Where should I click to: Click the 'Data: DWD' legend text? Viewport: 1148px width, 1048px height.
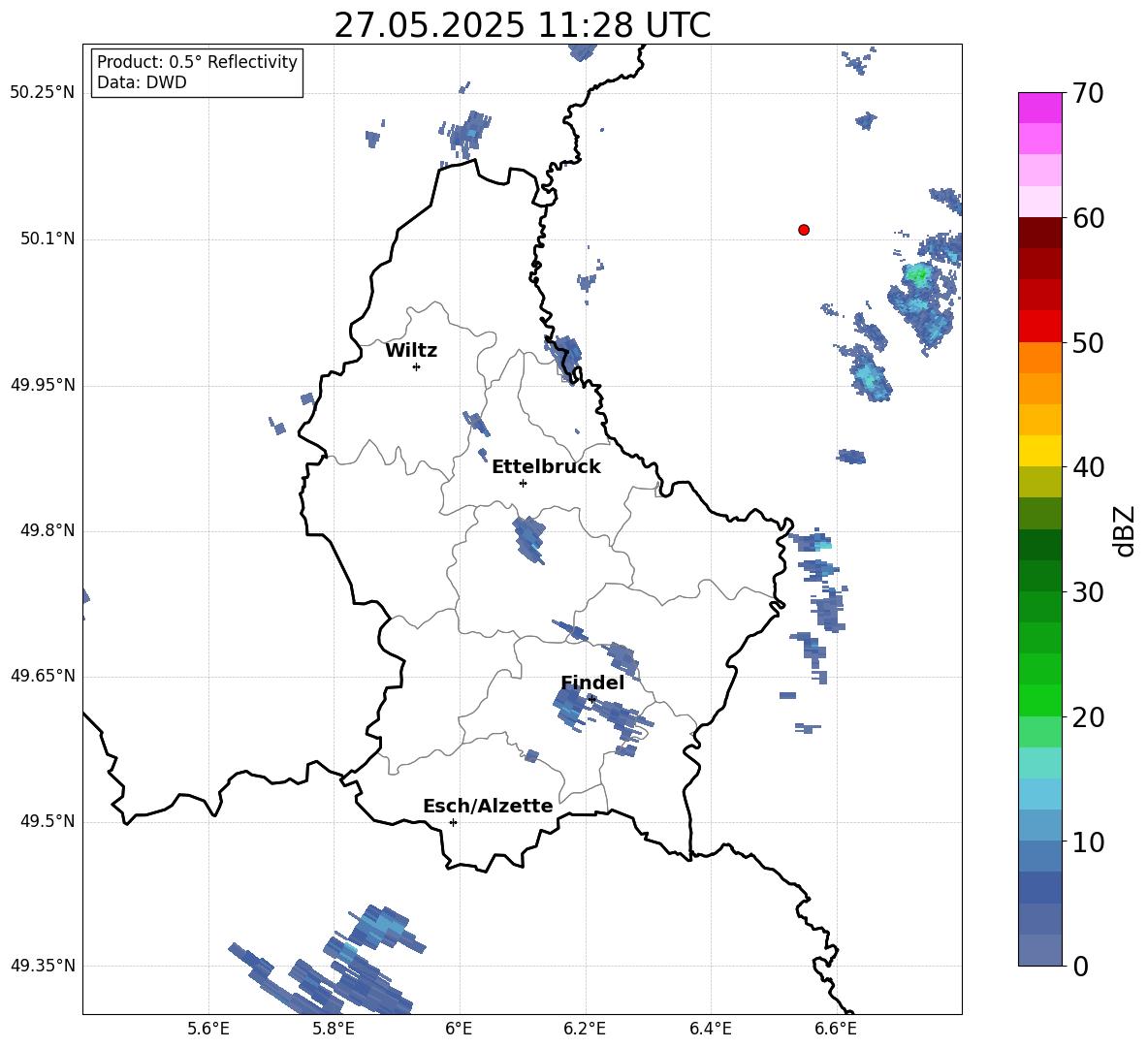[142, 82]
